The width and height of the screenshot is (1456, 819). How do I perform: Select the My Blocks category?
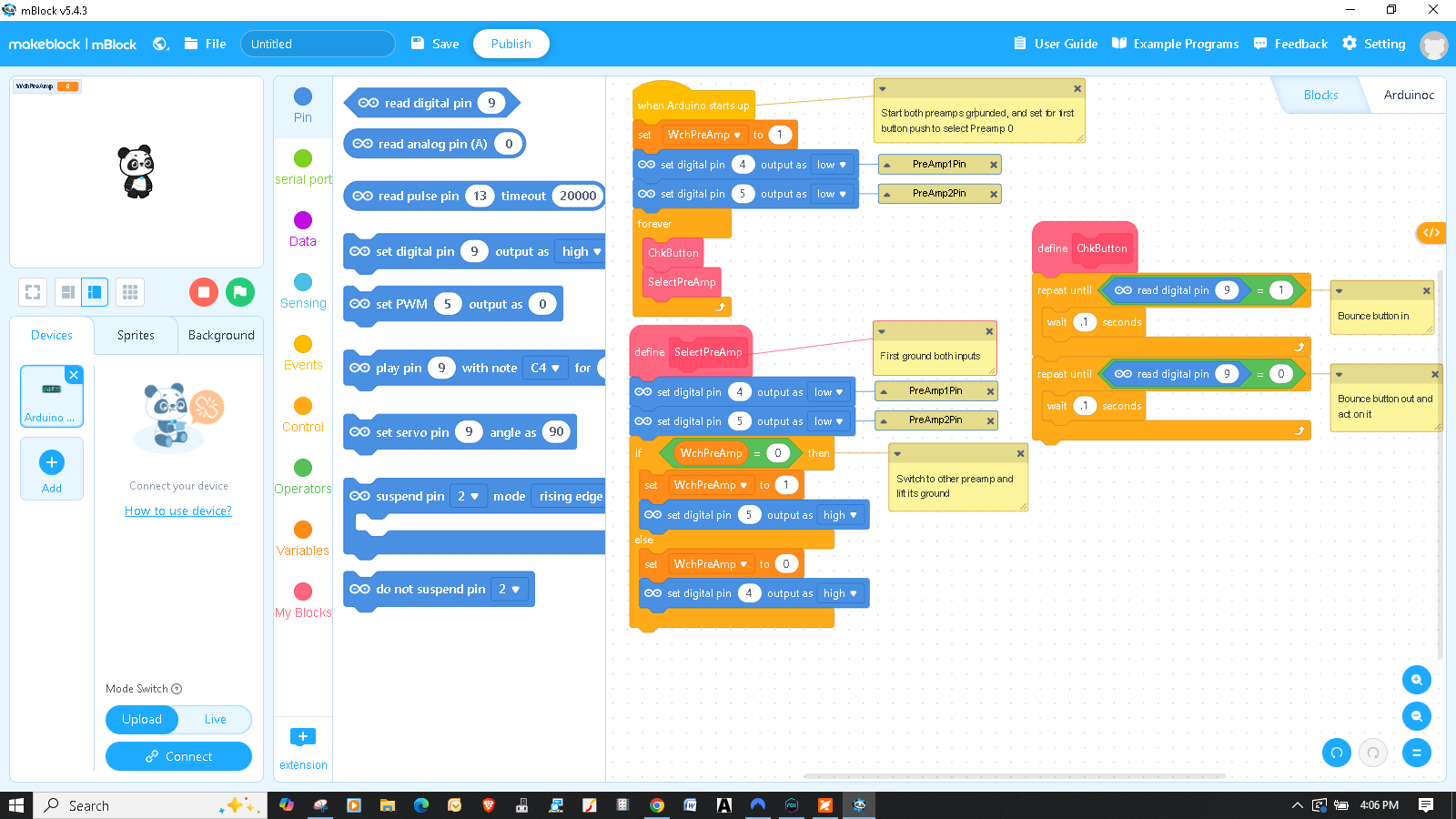[303, 601]
